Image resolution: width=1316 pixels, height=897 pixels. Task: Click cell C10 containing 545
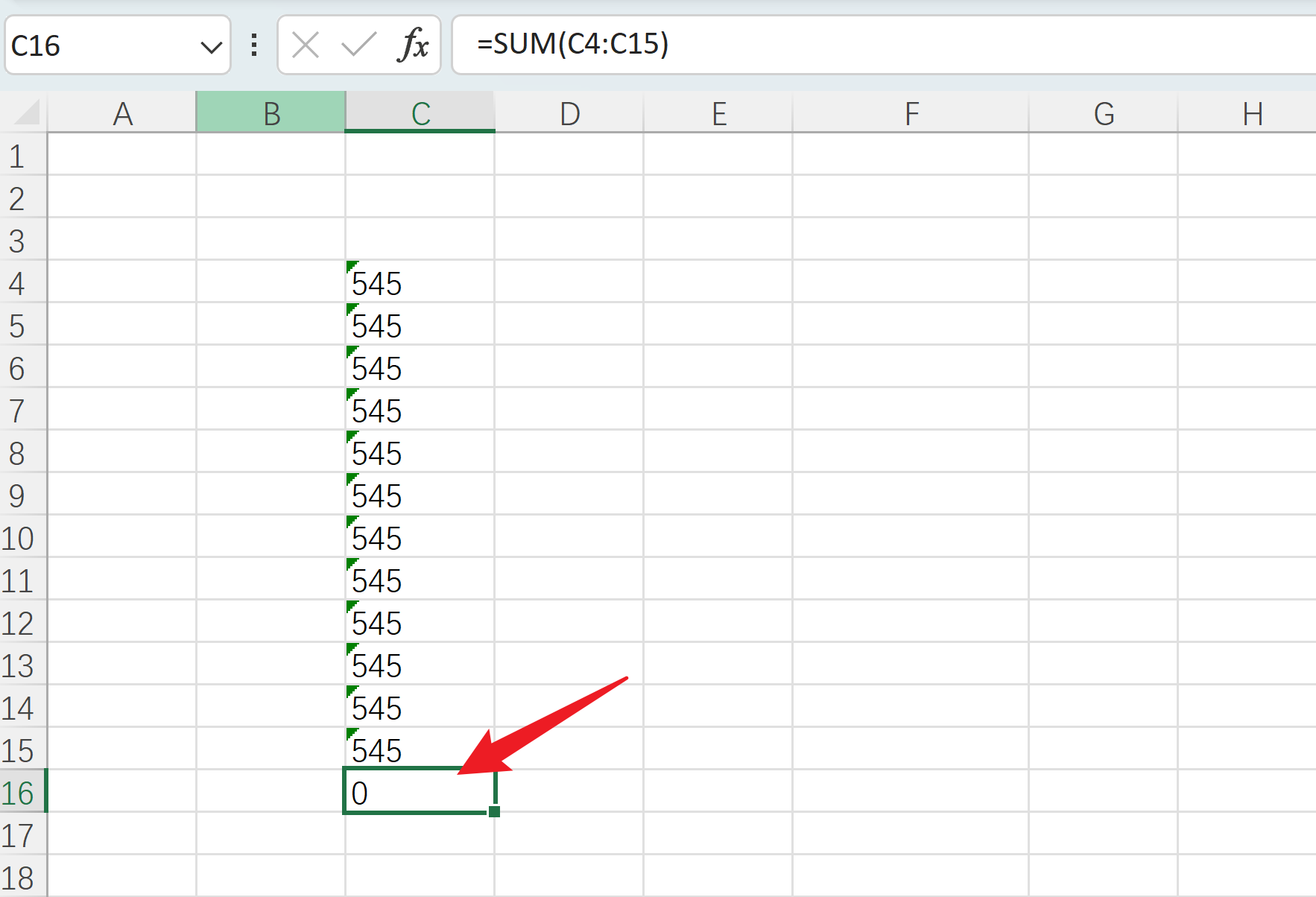(419, 538)
